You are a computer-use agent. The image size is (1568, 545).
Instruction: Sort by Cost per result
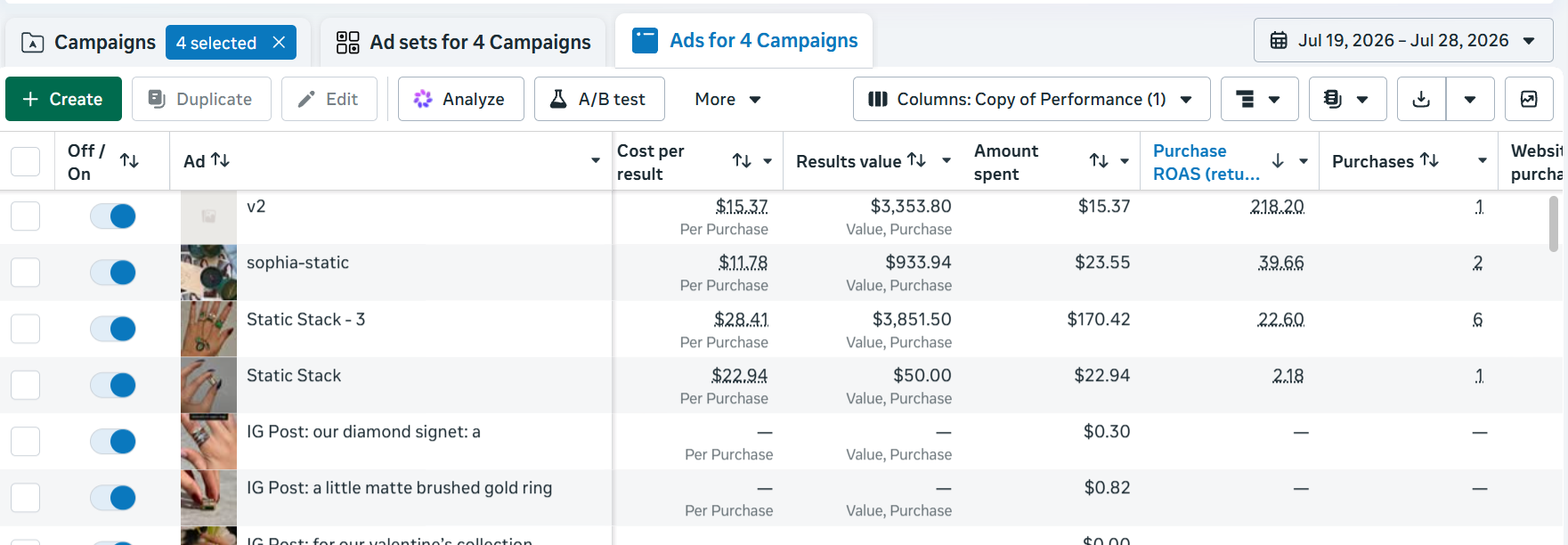pyautogui.click(x=742, y=160)
